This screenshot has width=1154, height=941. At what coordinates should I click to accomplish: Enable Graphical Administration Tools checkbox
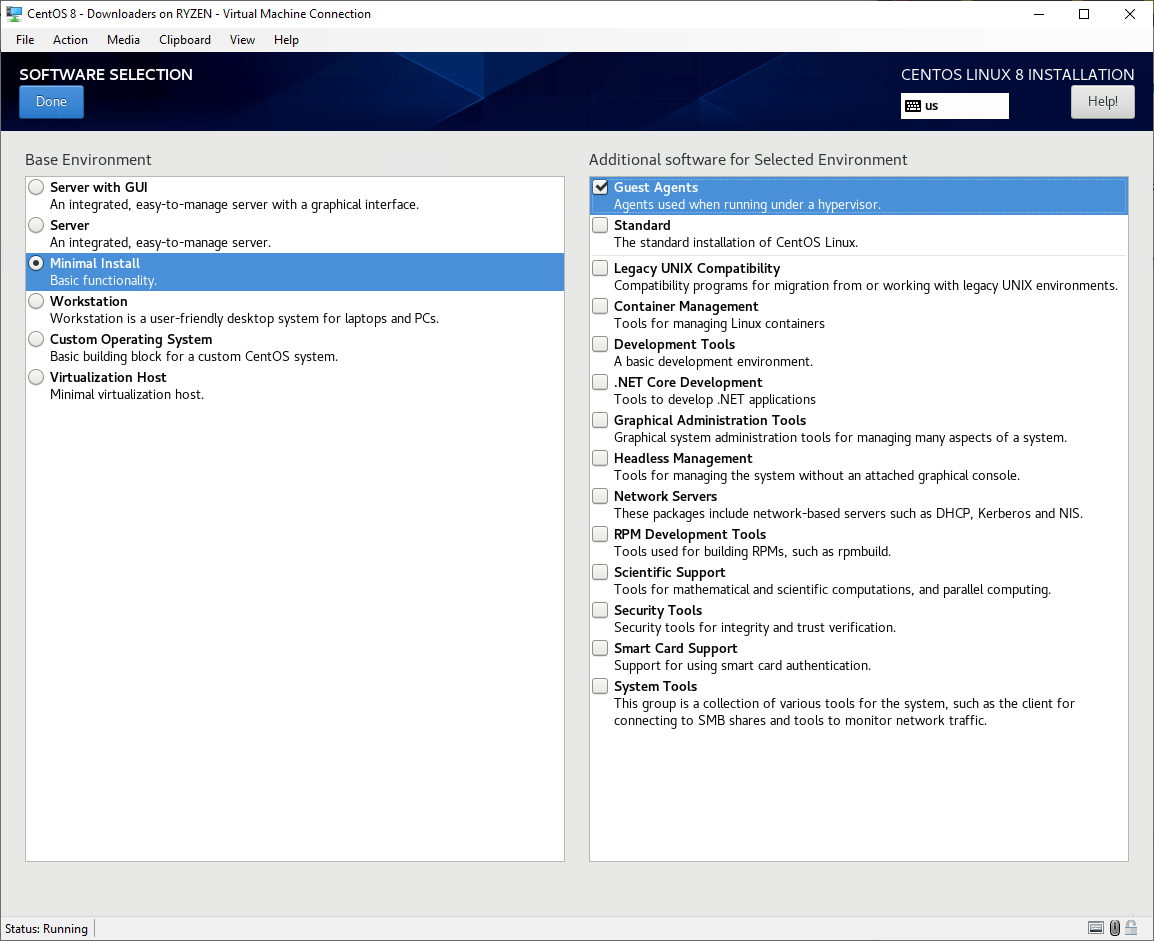(601, 419)
